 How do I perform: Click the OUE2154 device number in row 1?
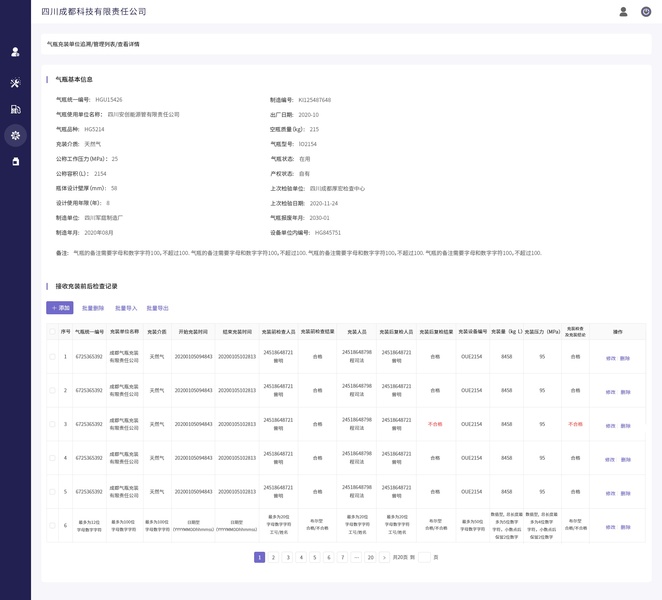tap(472, 357)
